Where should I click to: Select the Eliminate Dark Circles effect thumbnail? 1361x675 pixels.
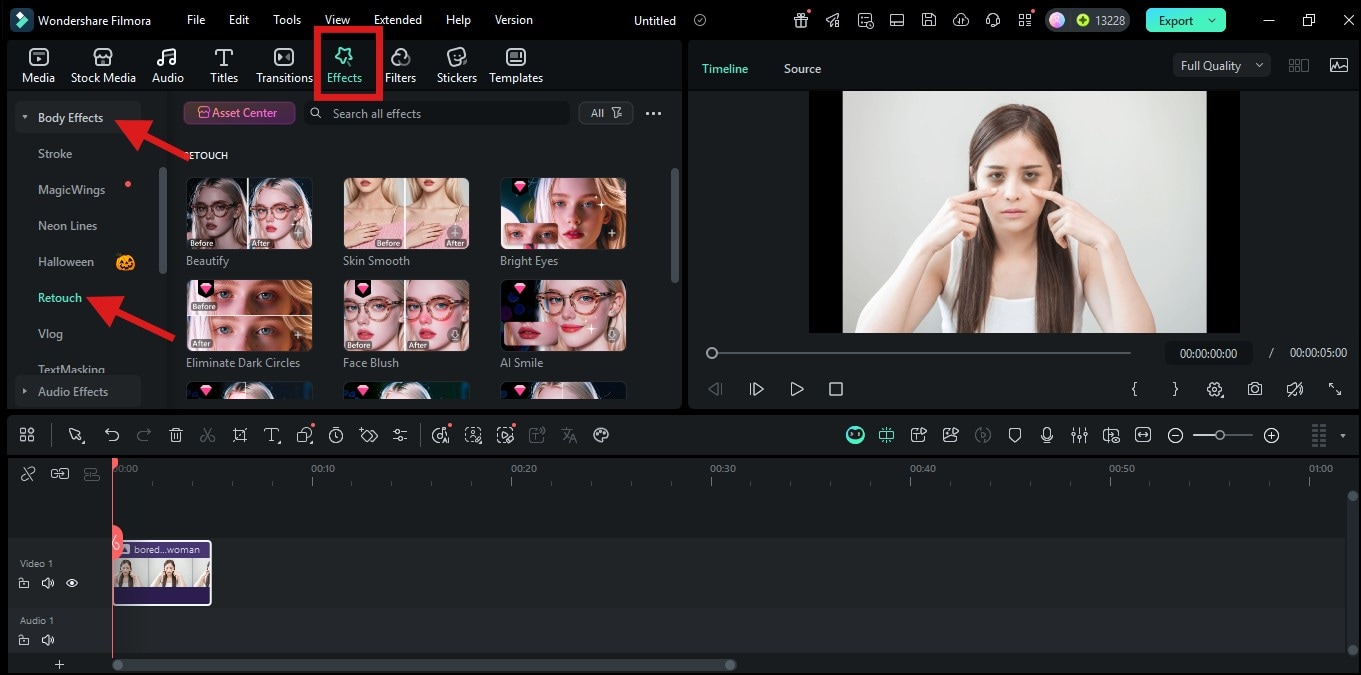(249, 315)
